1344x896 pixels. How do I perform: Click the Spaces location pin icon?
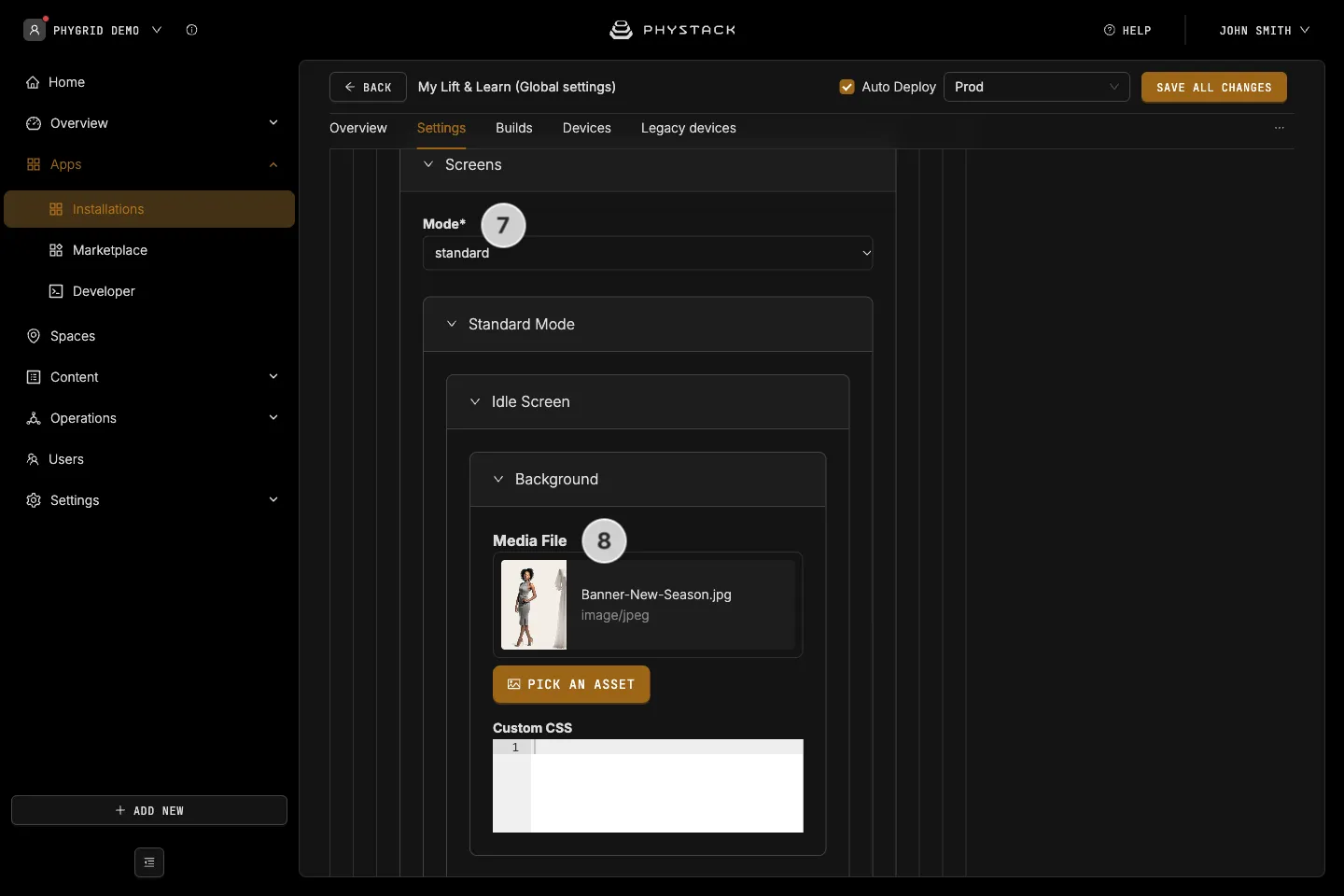pyautogui.click(x=34, y=336)
